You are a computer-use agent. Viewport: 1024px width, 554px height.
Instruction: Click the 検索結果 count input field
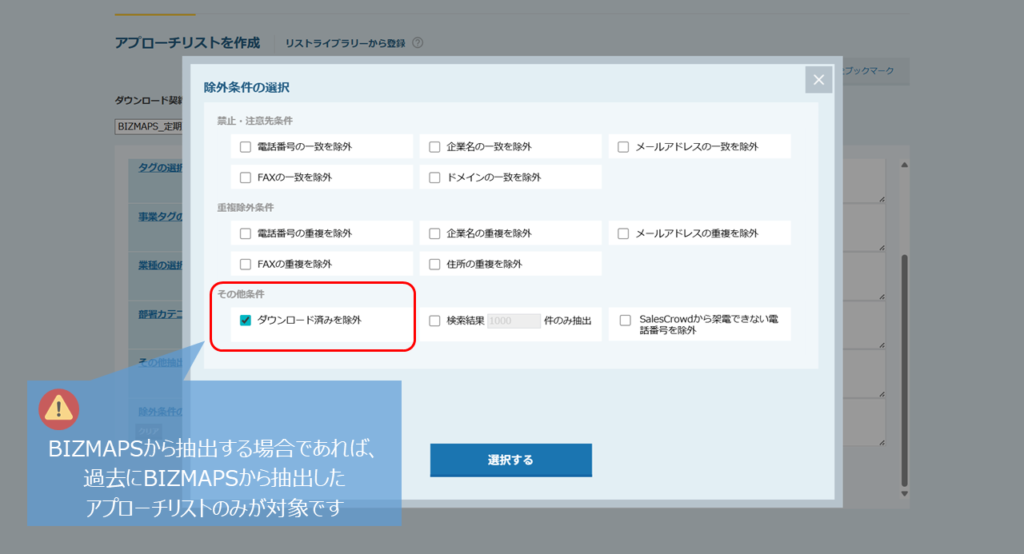pyautogui.click(x=513, y=321)
